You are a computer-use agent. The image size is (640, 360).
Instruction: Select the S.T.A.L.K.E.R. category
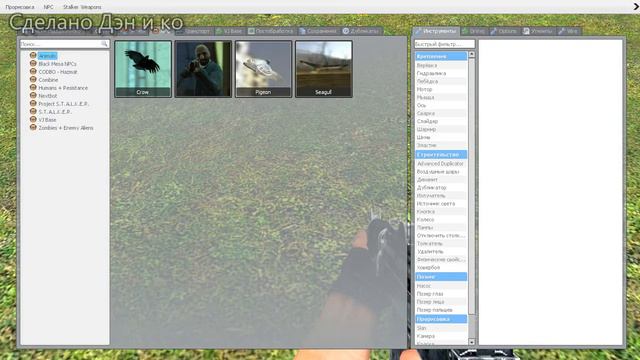55,112
